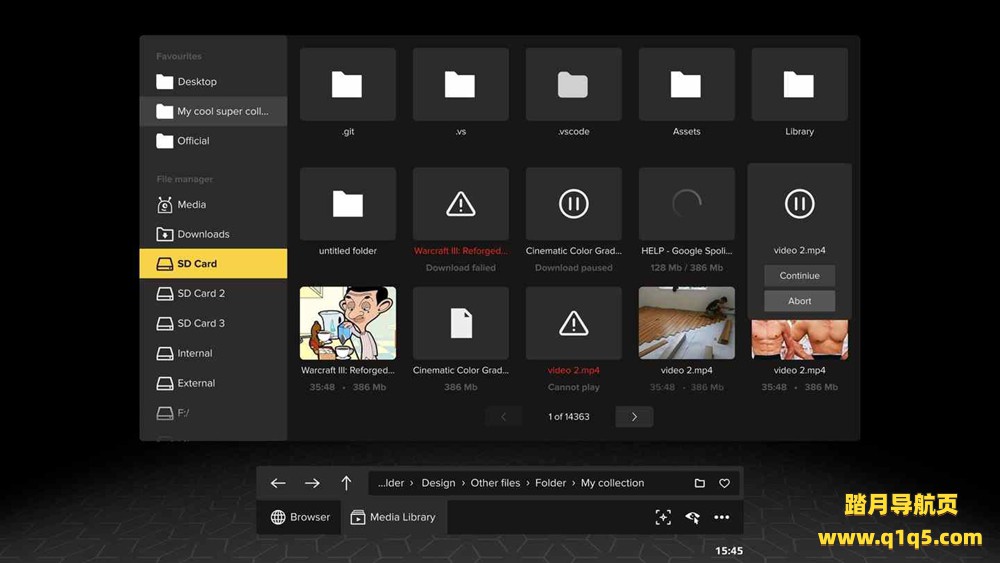Resume the paused Cinematic Color Grad download
Image resolution: width=1000 pixels, height=563 pixels.
click(x=573, y=204)
